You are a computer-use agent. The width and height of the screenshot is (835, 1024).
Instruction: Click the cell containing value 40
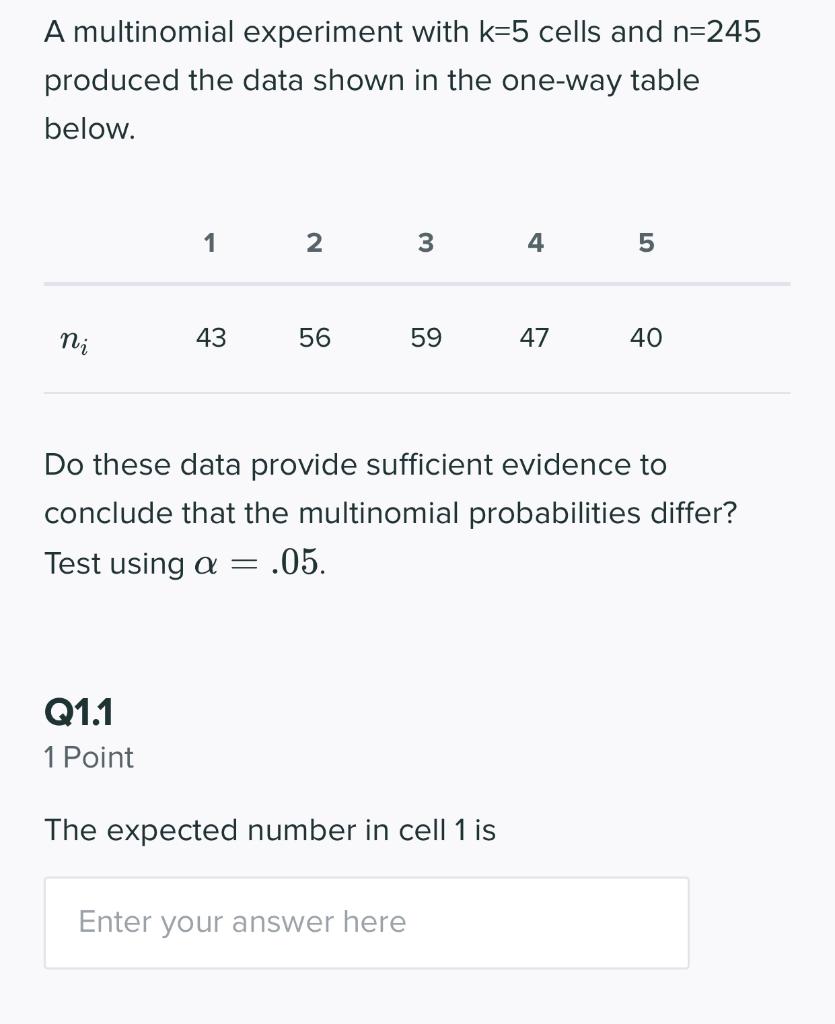click(645, 338)
